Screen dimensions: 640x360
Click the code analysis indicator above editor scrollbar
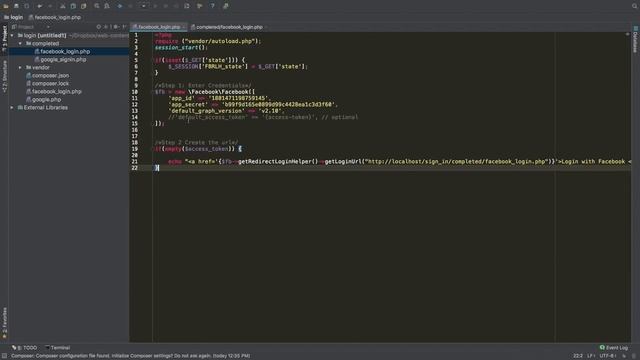click(627, 34)
